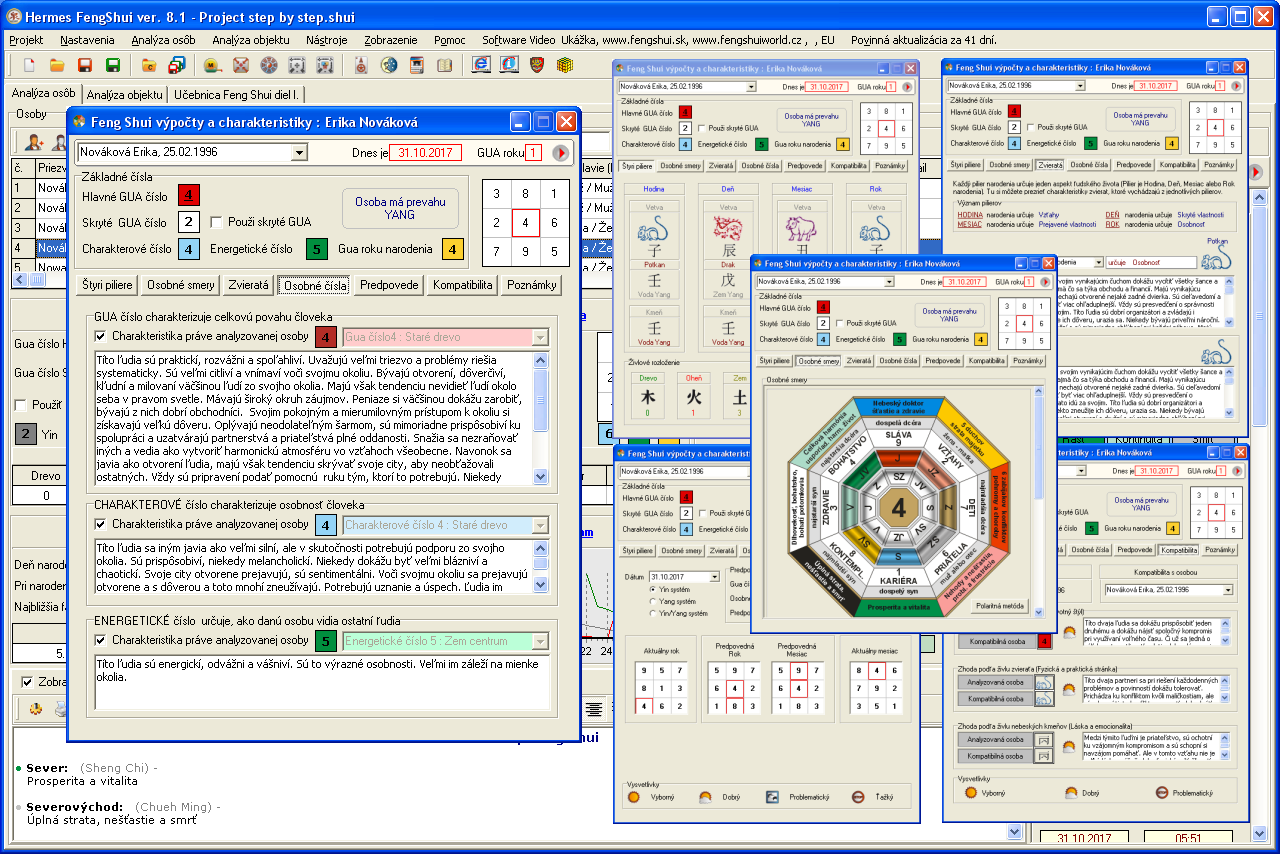
Task: Click the Polarná metóda button
Action: coord(1000,606)
